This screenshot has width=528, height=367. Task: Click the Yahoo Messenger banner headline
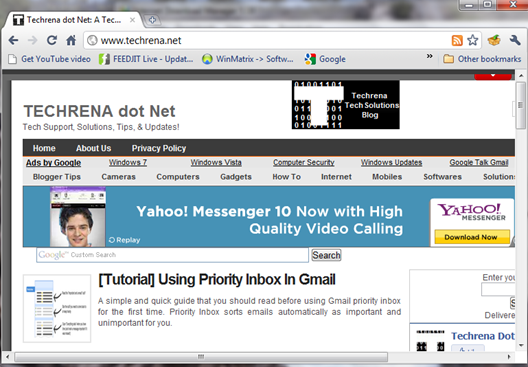269,220
